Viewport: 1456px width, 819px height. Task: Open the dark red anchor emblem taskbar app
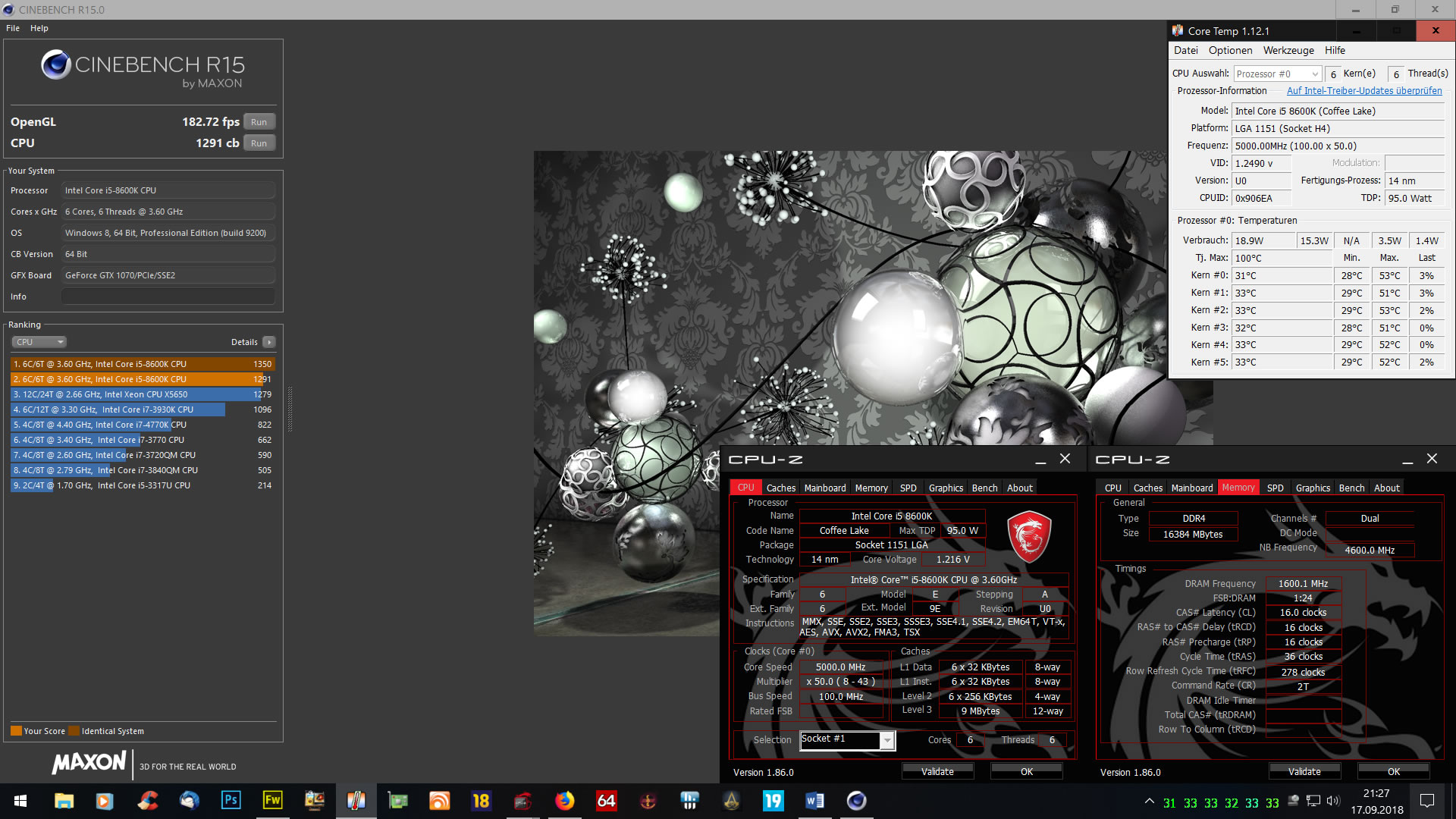pos(648,801)
